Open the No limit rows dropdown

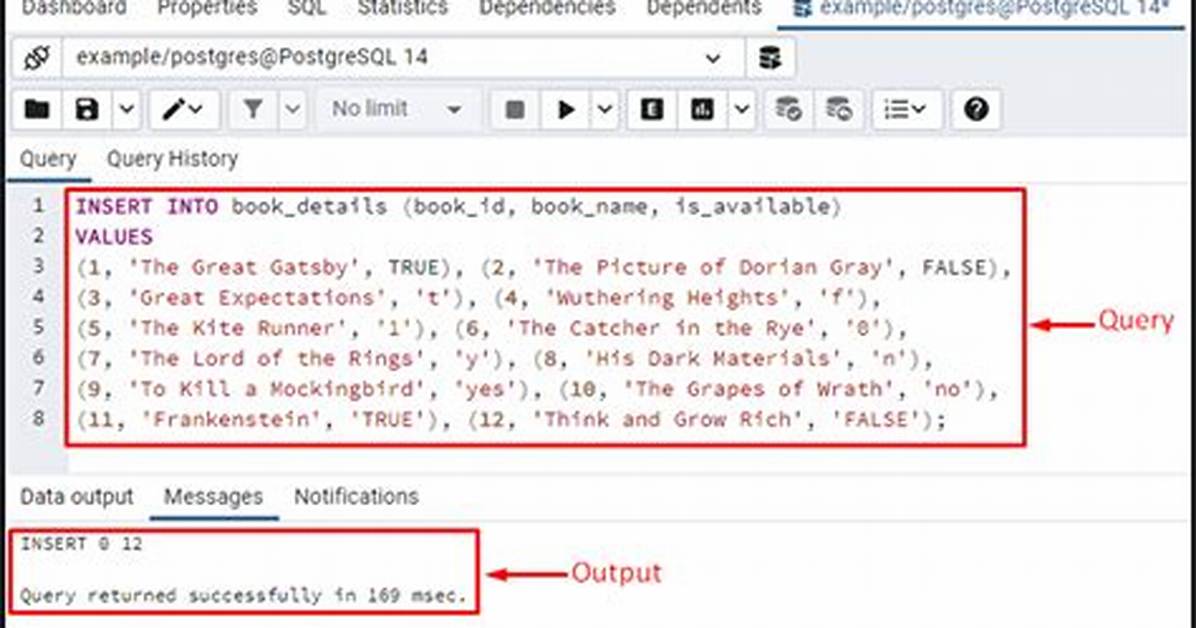(397, 109)
